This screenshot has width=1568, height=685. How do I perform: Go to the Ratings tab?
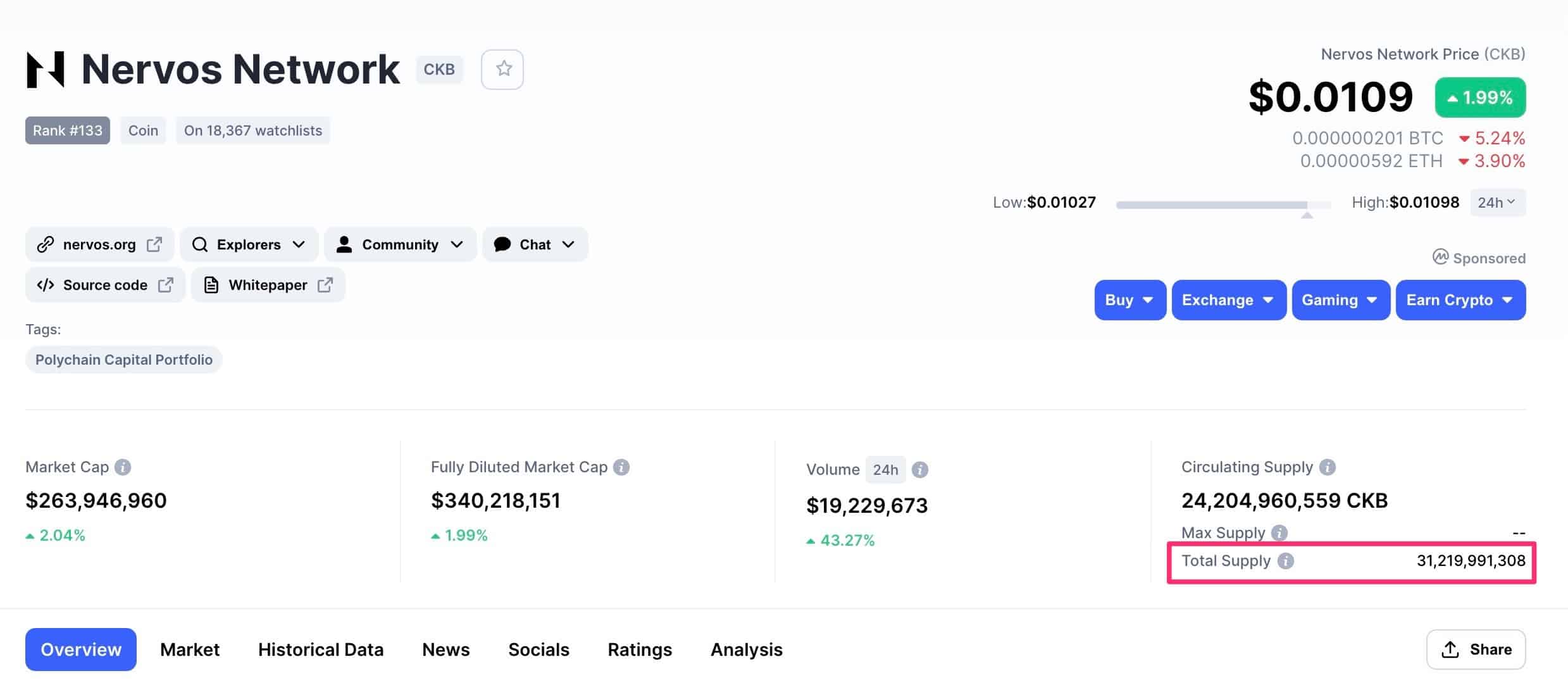click(x=640, y=650)
